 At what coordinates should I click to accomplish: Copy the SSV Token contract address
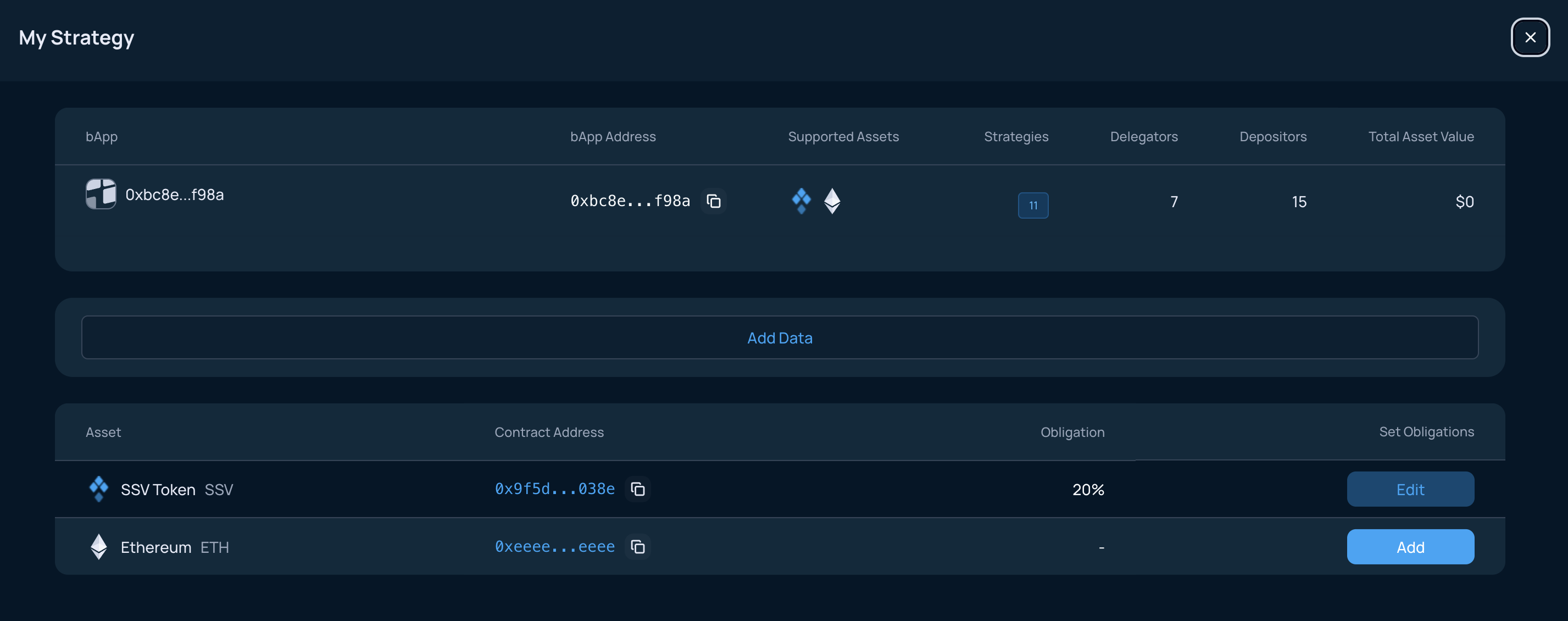pos(637,489)
